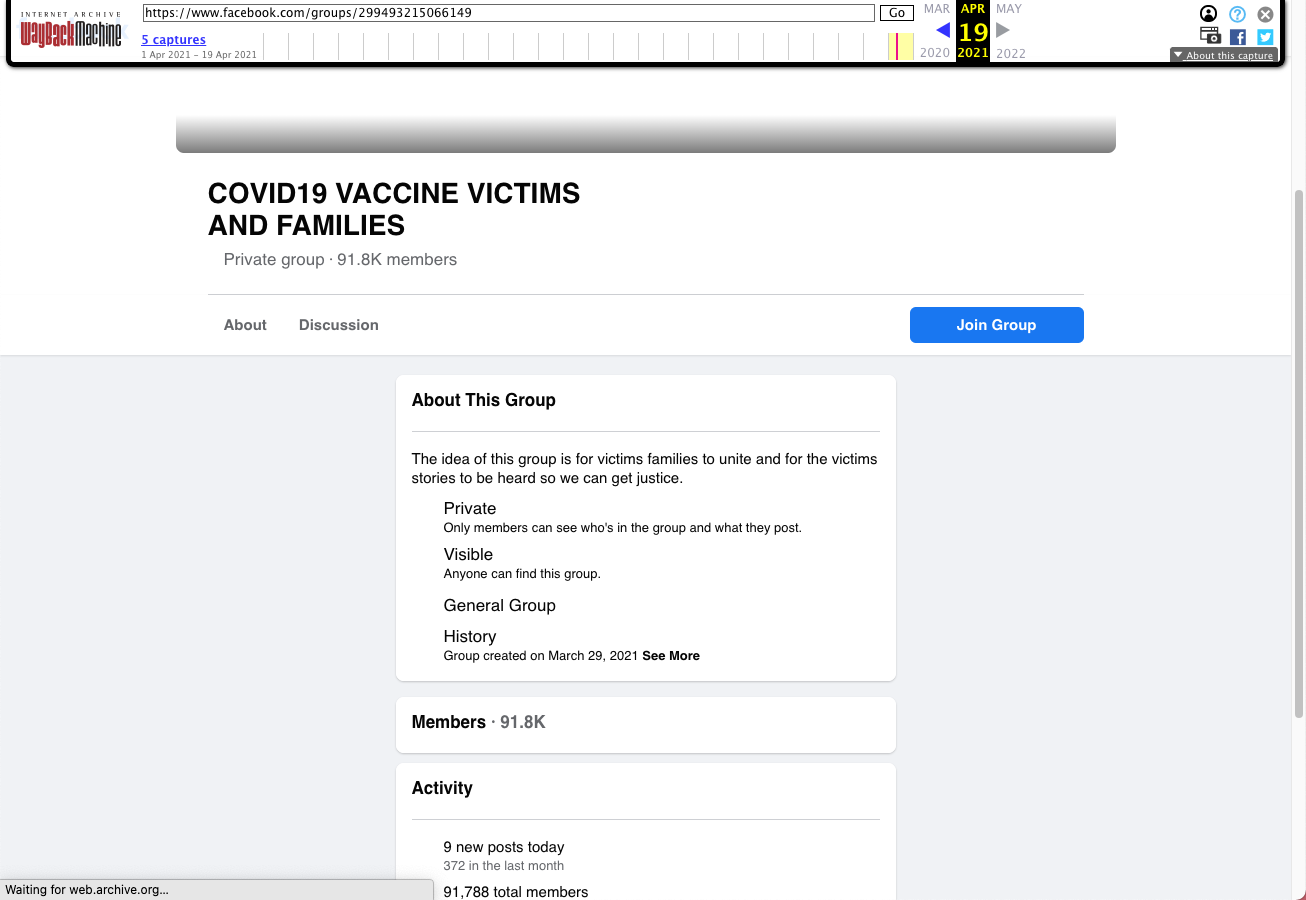Click the Join Group button
The image size is (1306, 900).
(996, 324)
